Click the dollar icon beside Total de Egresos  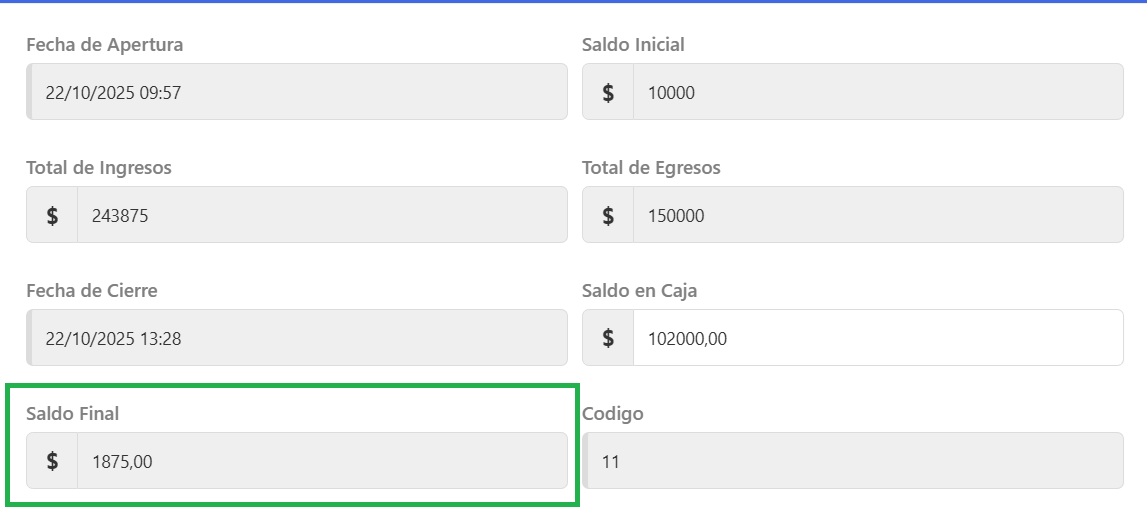[608, 215]
